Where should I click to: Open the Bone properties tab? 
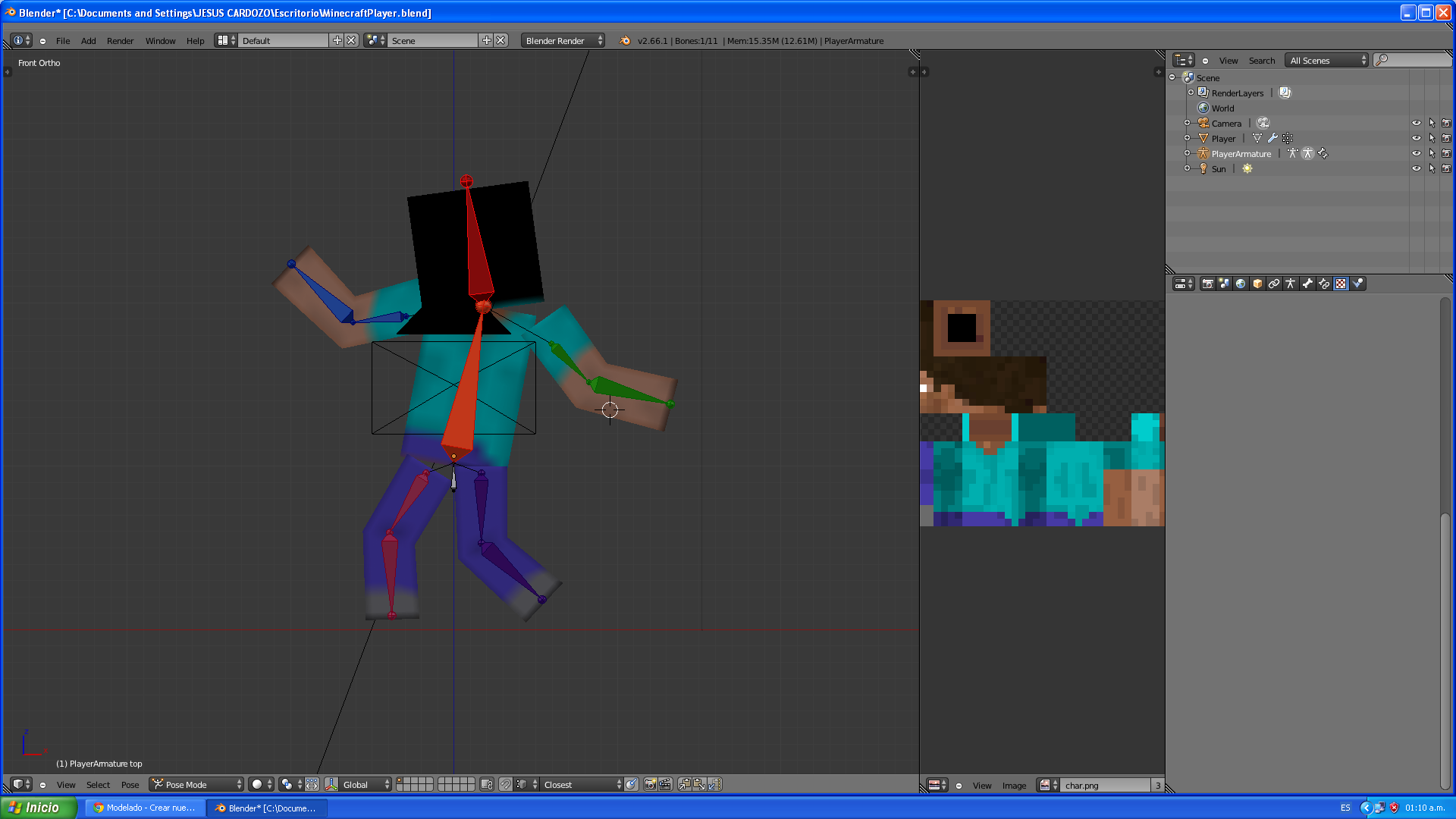pos(1307,284)
